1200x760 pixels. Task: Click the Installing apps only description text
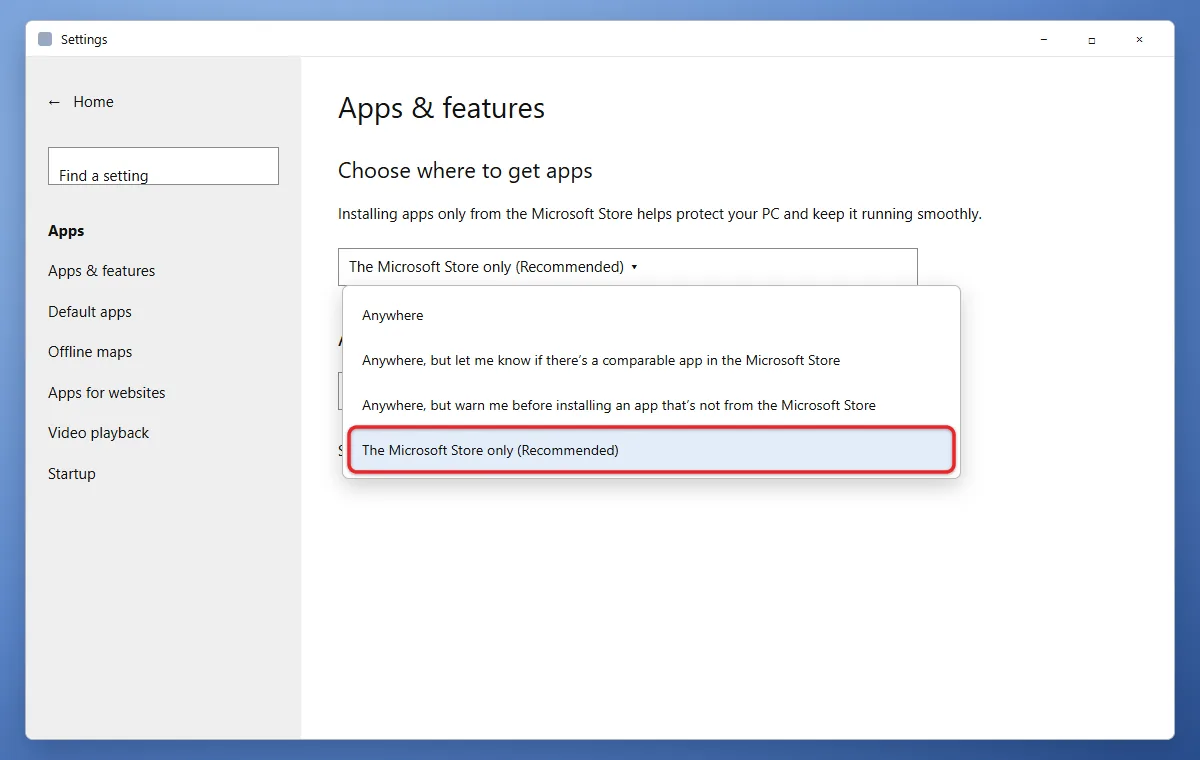tap(660, 214)
